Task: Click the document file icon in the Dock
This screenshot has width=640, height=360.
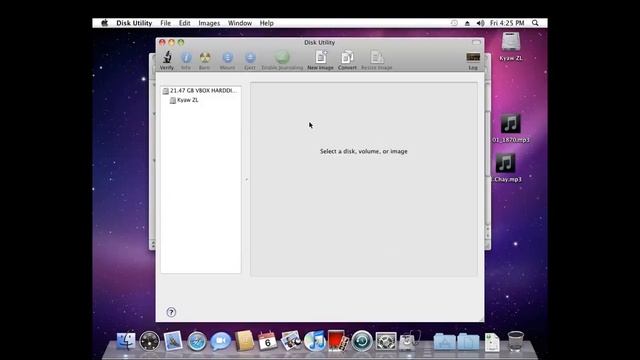Action: point(492,342)
